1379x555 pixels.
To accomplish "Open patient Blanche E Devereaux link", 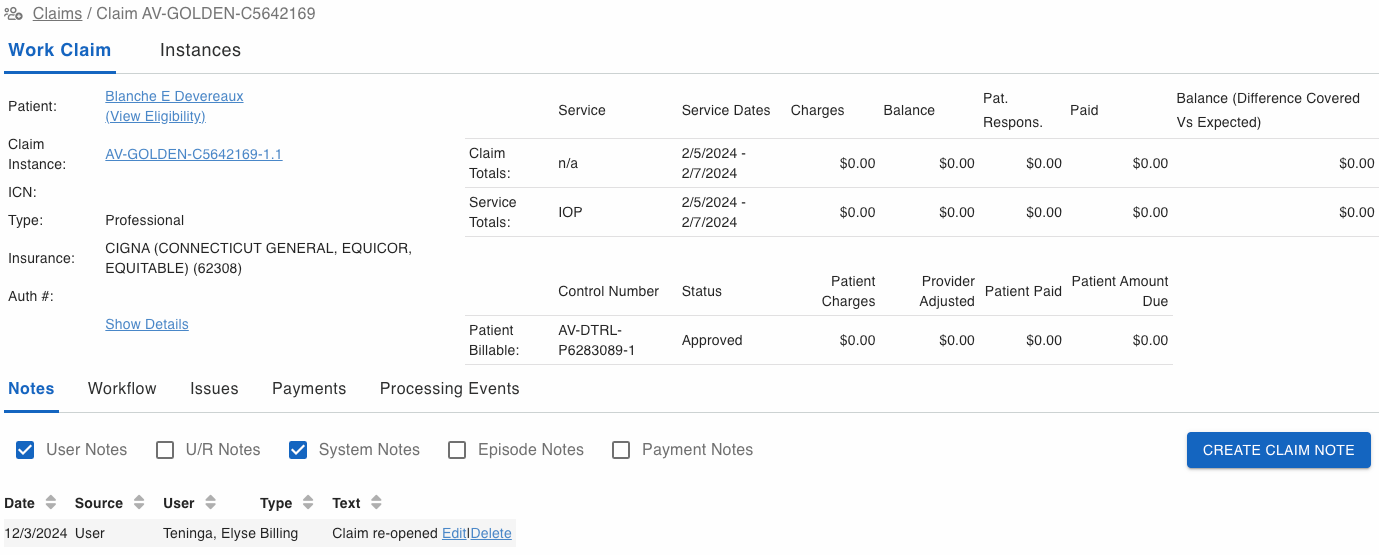I will [174, 96].
